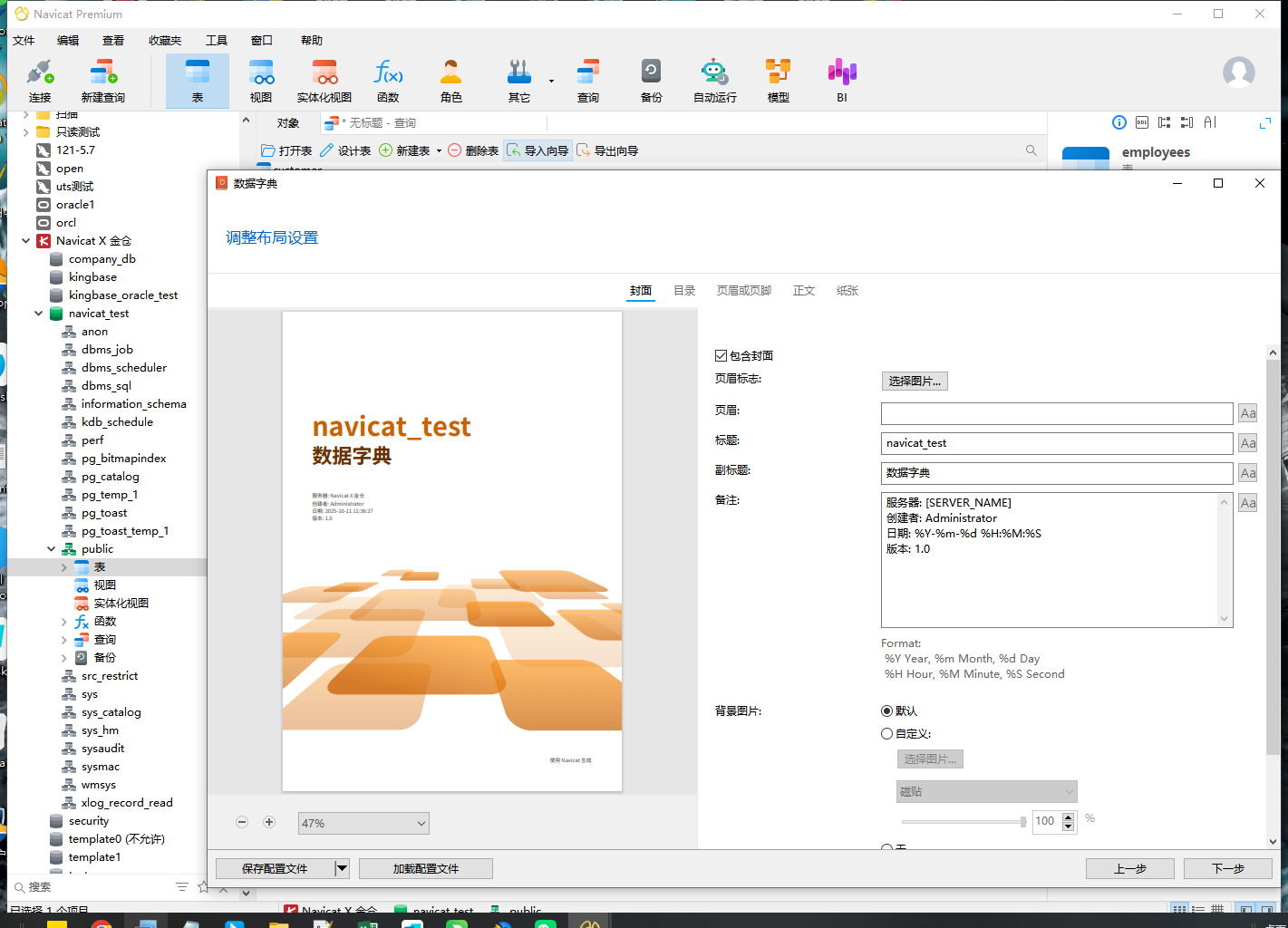Collapse the navicat_test database tree node
This screenshot has width=1288, height=928.
pyautogui.click(x=39, y=314)
